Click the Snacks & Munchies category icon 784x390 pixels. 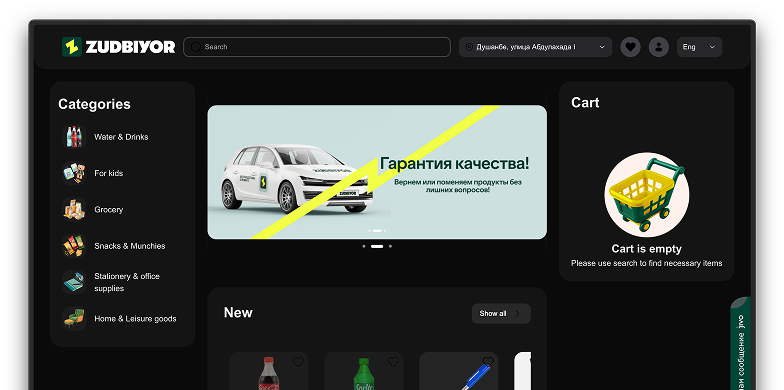click(x=74, y=246)
